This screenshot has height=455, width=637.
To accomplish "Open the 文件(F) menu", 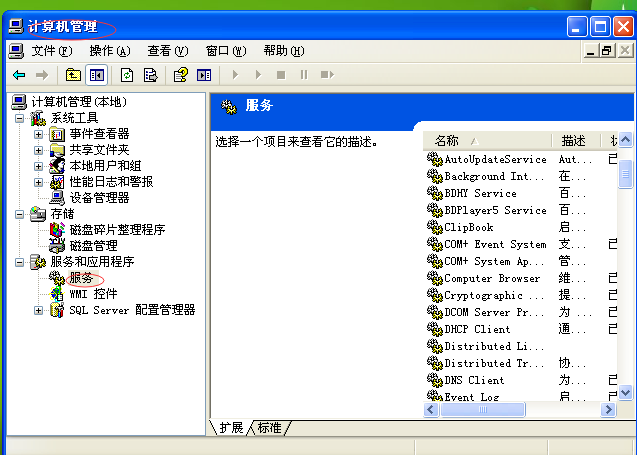I will pyautogui.click(x=52, y=51).
